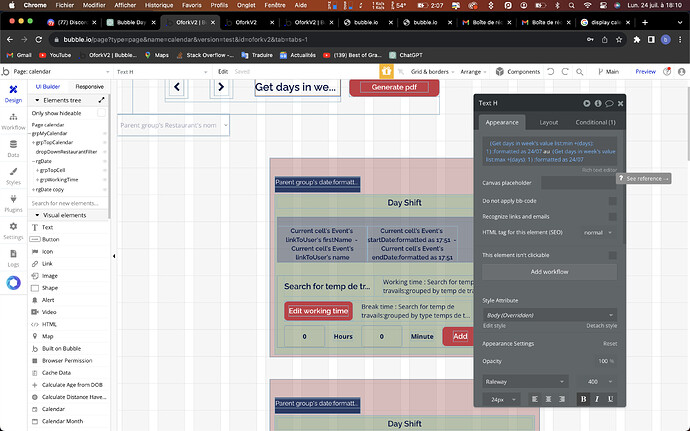Open the Styles section icon

[x=13, y=176]
